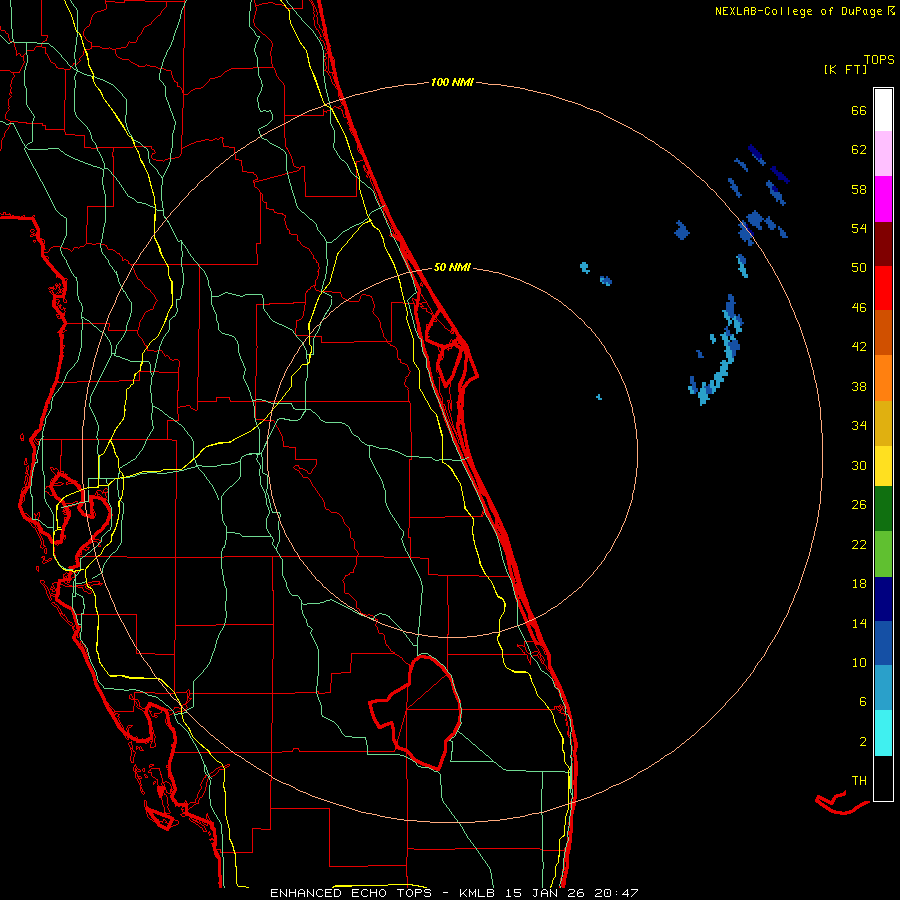Click the legend value '10'

859,662
